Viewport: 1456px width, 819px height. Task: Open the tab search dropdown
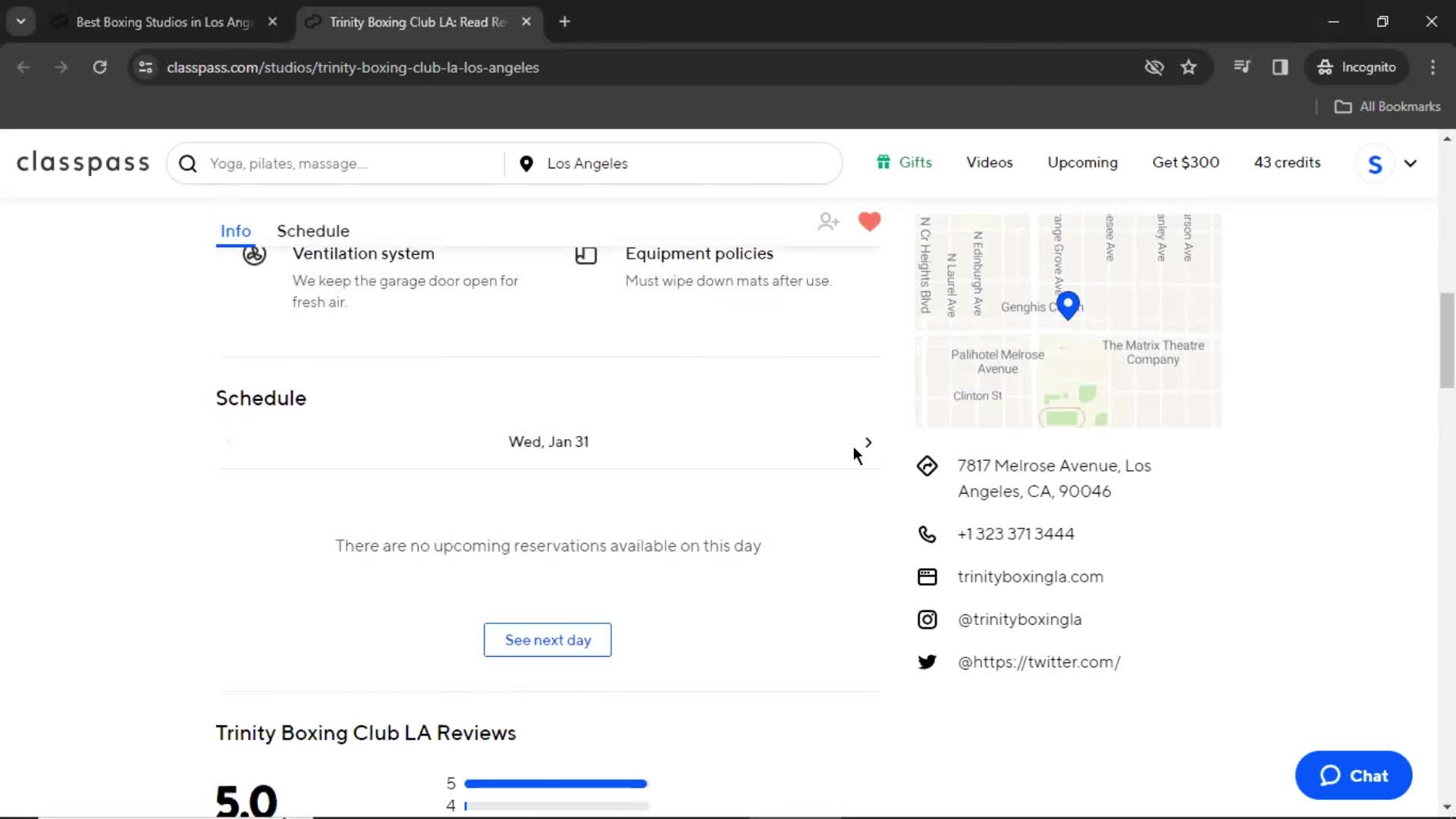click(x=20, y=21)
